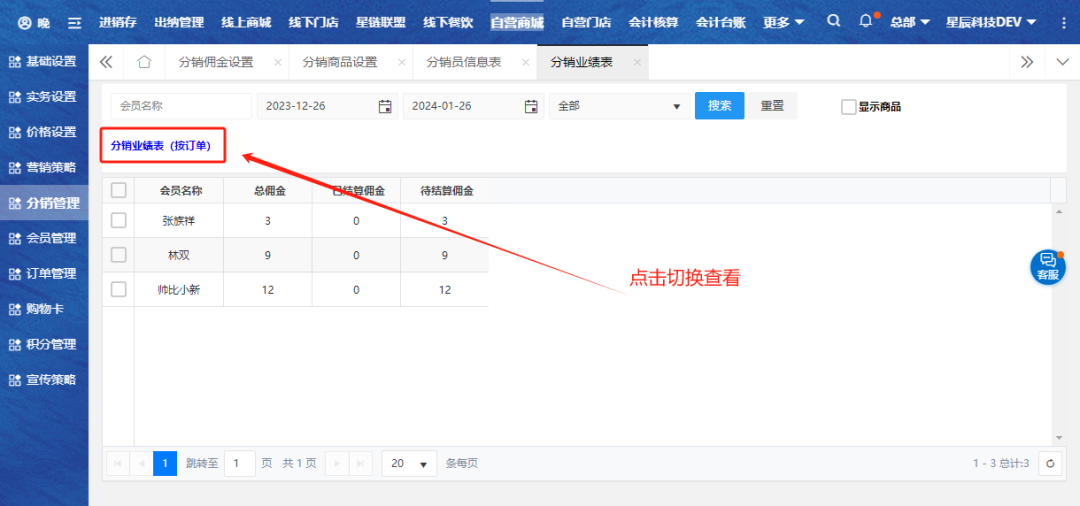Expand the 更多 menu in top navigation

(783, 22)
